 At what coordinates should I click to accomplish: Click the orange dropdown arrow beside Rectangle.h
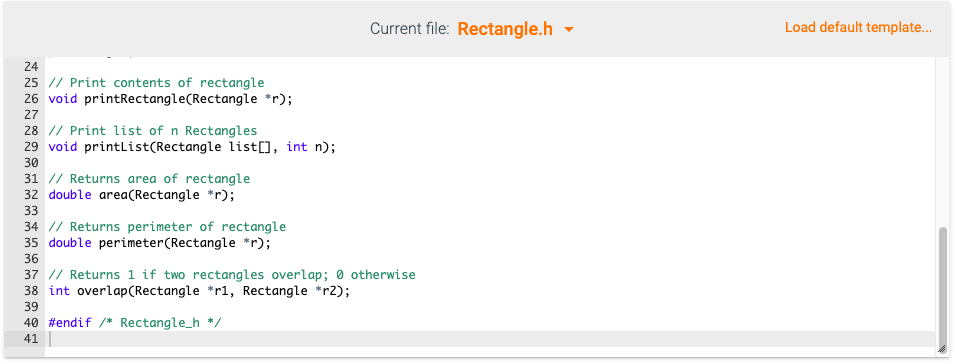tap(569, 30)
